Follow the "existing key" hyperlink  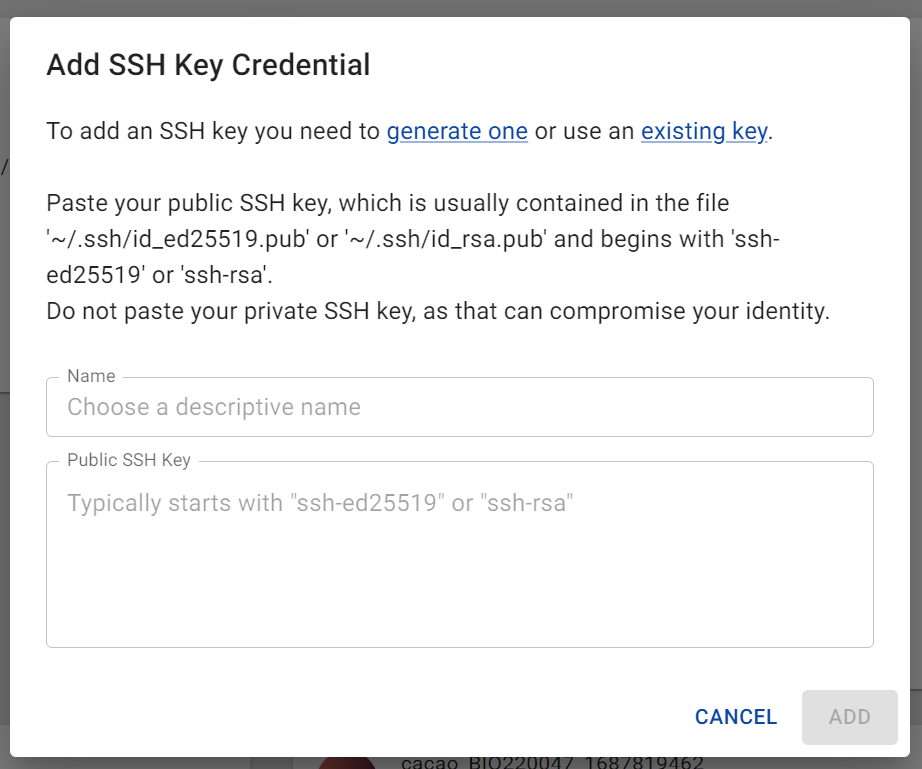coord(704,131)
